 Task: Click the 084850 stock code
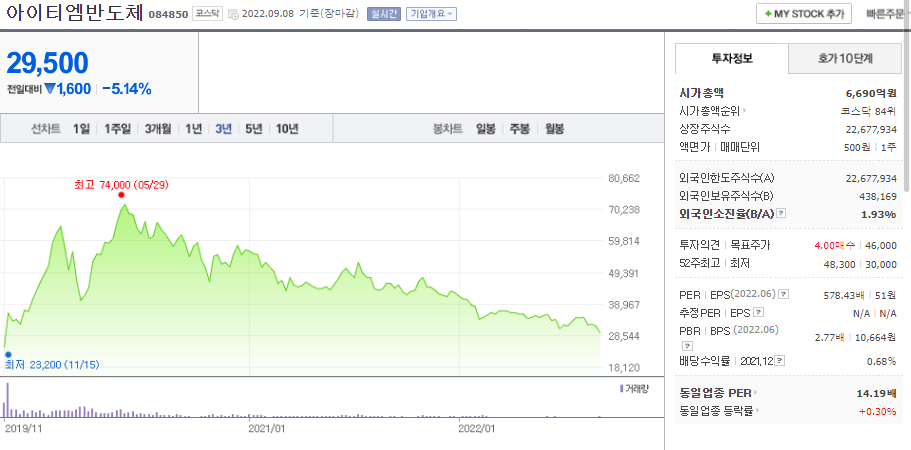click(168, 15)
